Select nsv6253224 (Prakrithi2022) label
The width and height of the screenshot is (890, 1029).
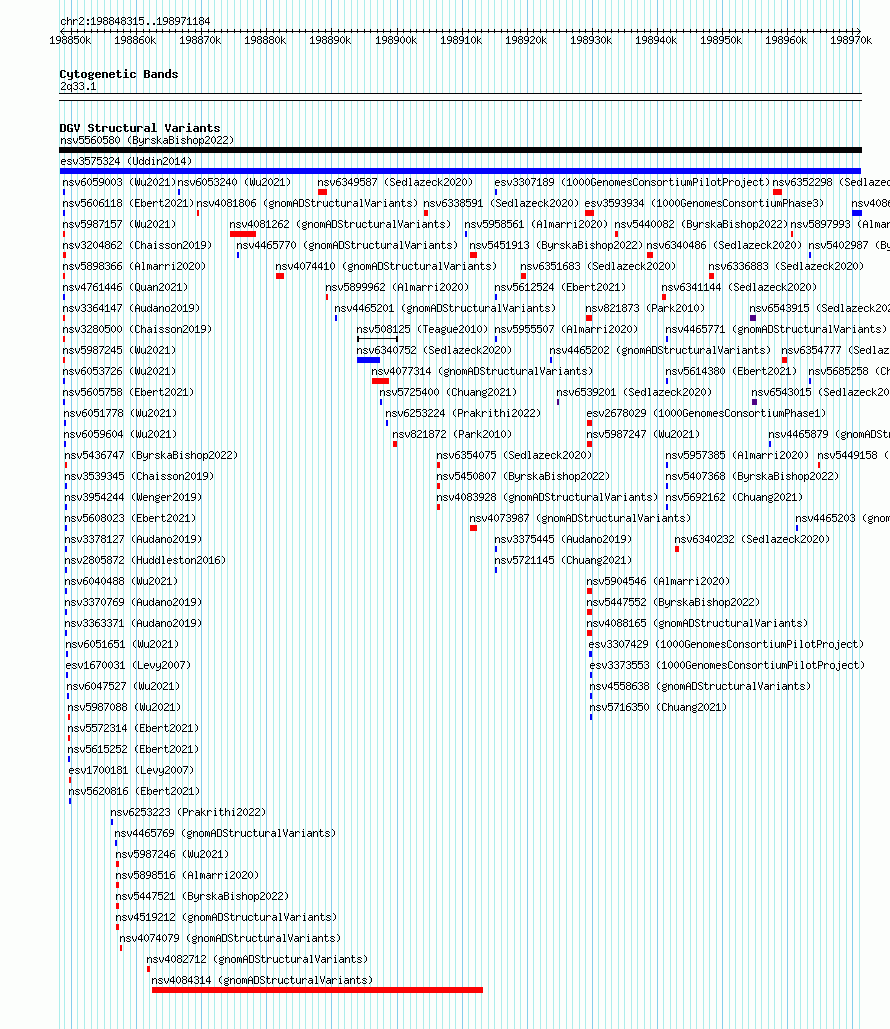click(x=463, y=413)
